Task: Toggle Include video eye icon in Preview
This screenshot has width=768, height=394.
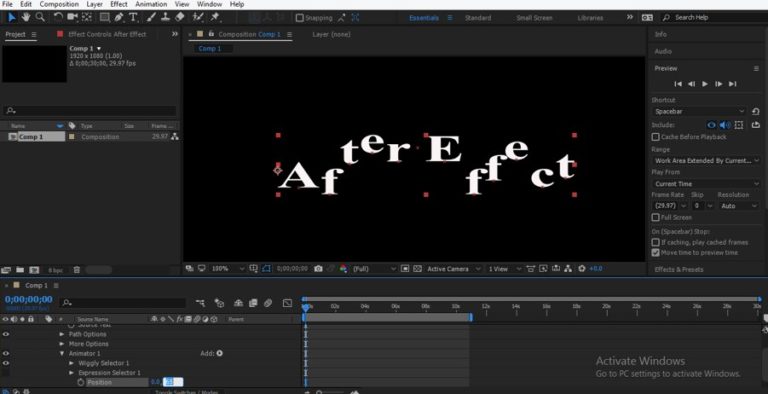Action: pyautogui.click(x=711, y=125)
